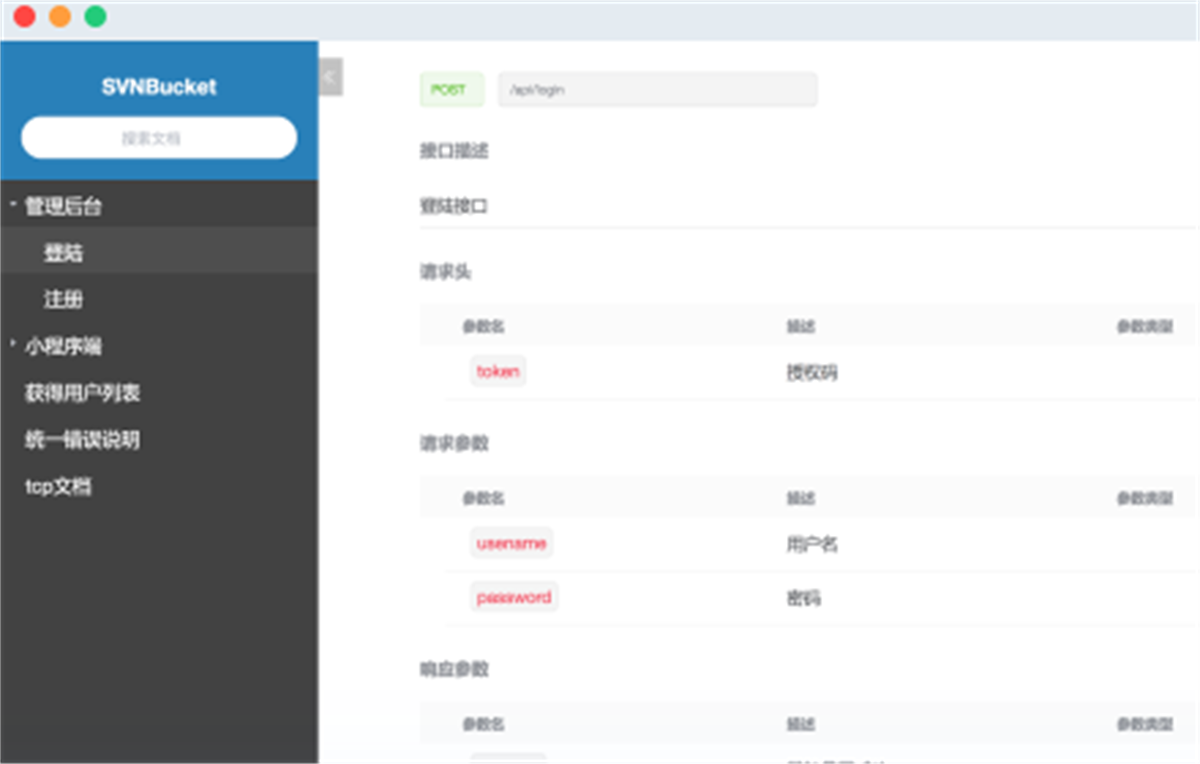Select the /api/login URL field
Viewport: 1200px width, 764px height.
pos(657,89)
